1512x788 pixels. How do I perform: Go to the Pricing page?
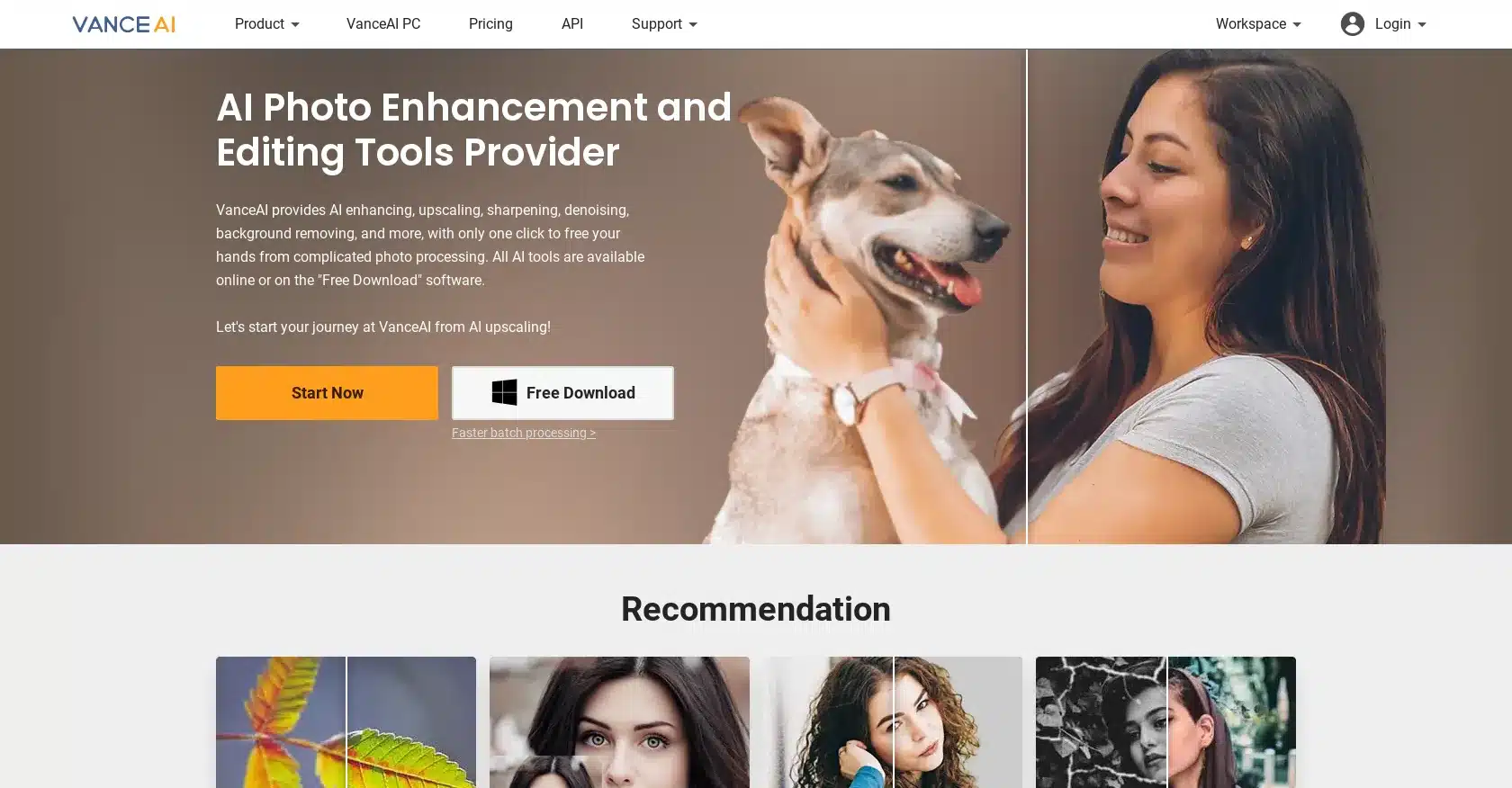tap(490, 24)
